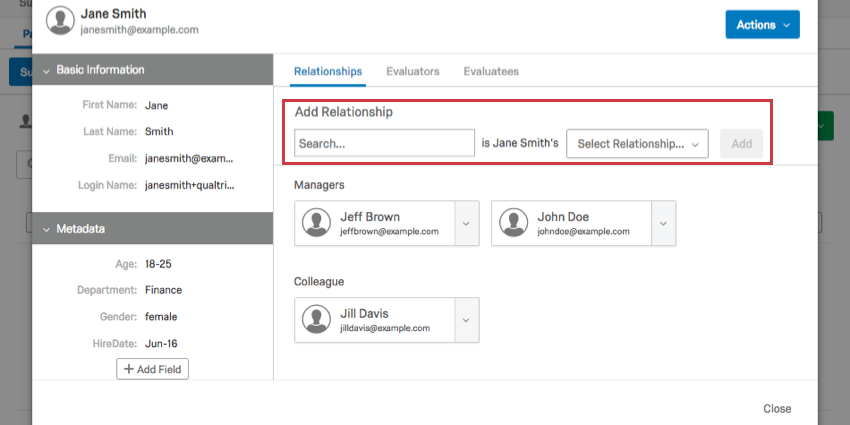Switch to the Evaluatees tab

490,72
